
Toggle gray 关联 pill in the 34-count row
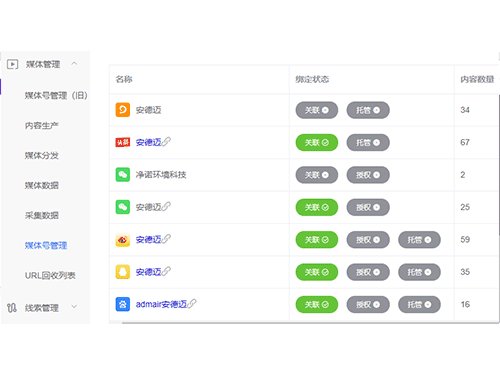click(x=317, y=110)
